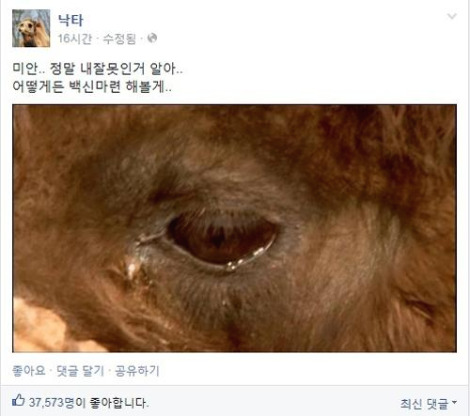Click the camel profile picture thumbnail
This screenshot has height=416, width=470.
31,28
